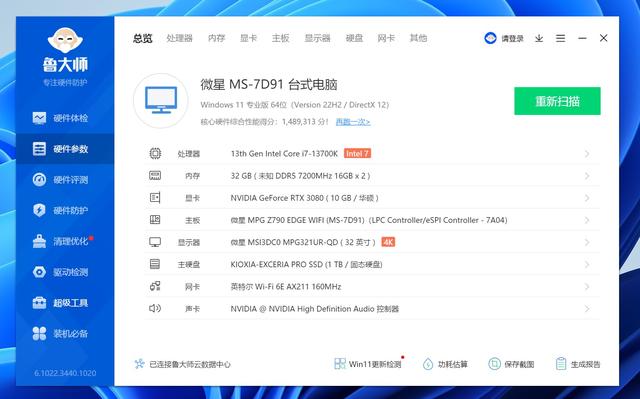Click the version number 6.1022.3440.1020
The height and width of the screenshot is (399, 640).
pos(65,373)
